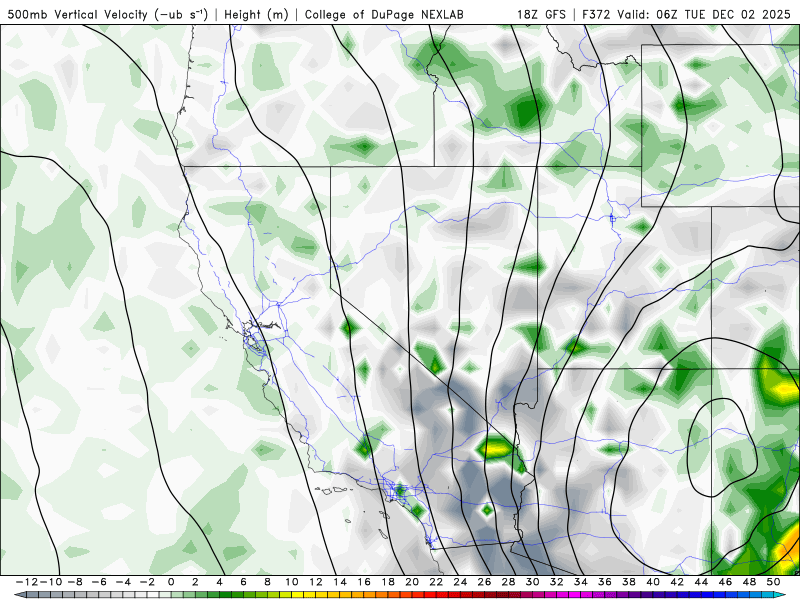Click the '40' value on the color scale

[653, 582]
